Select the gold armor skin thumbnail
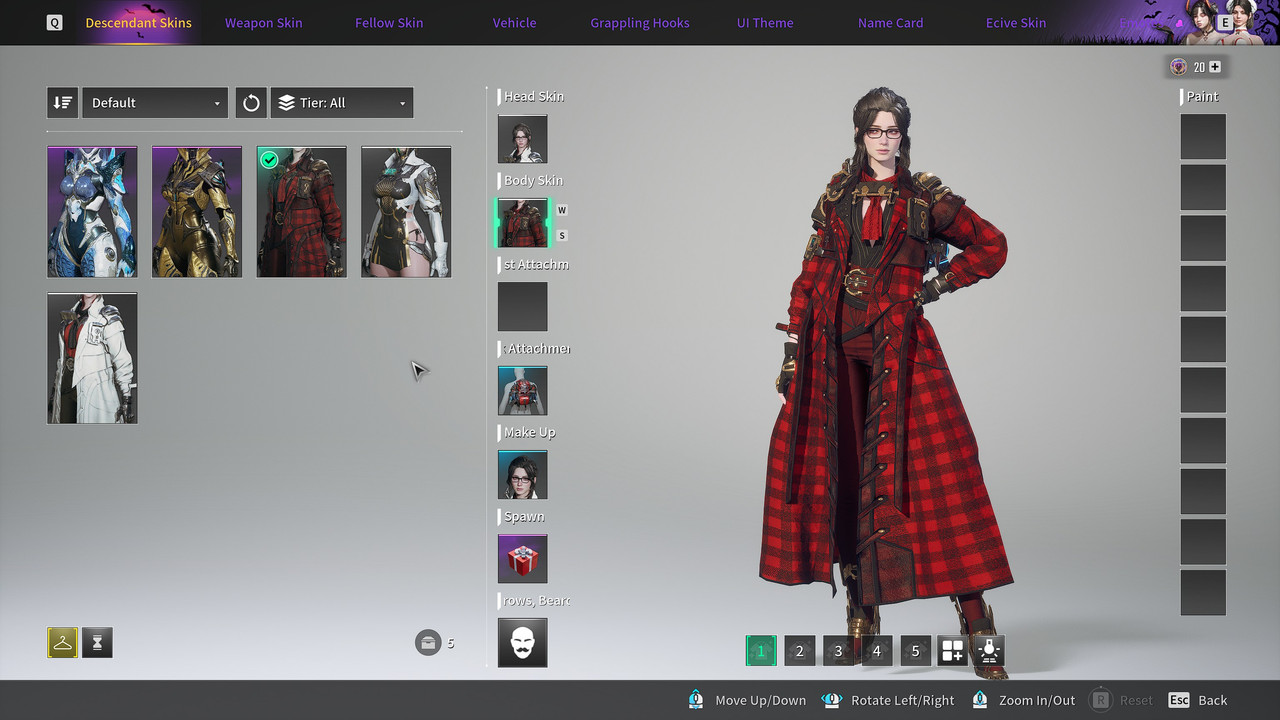 197,212
